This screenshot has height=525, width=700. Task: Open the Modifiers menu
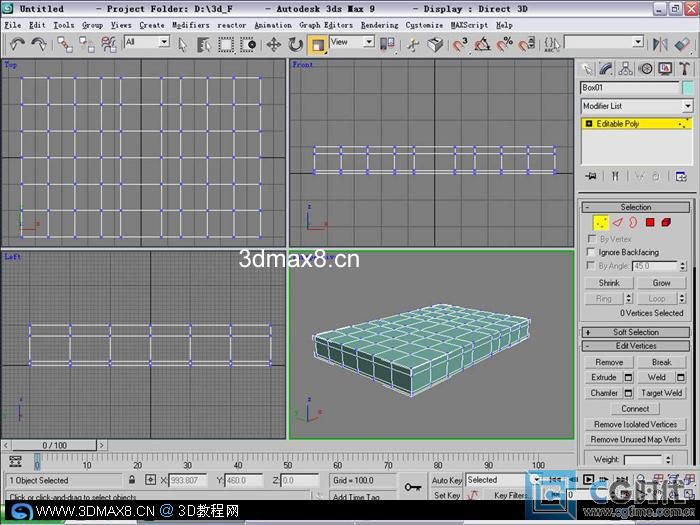[x=191, y=25]
